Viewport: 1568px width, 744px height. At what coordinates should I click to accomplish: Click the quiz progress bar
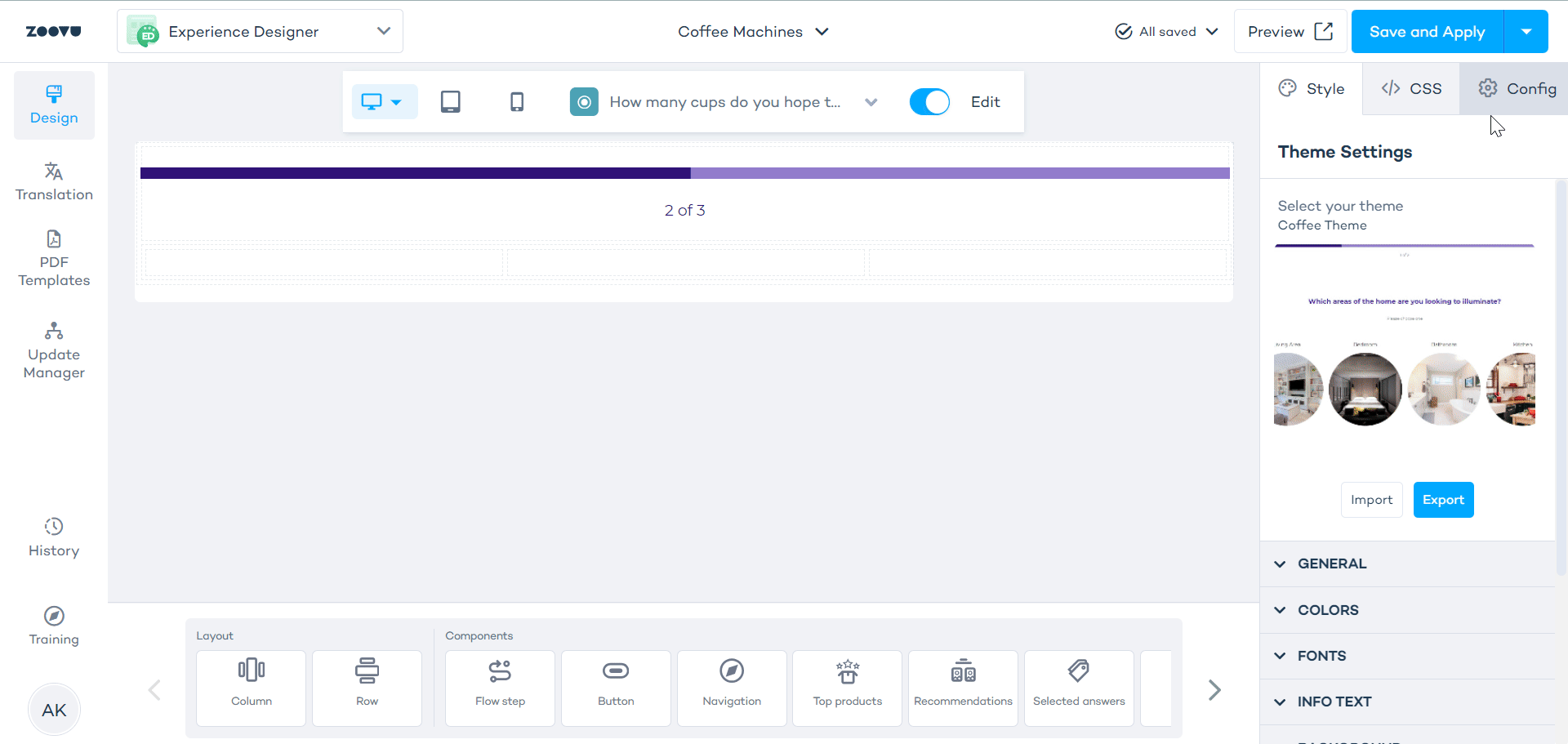coord(684,173)
